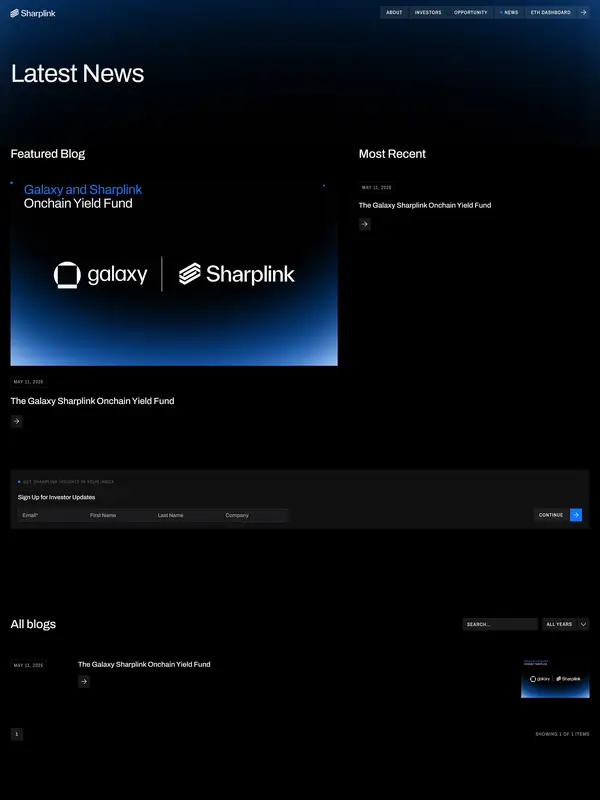
Task: Open the ETH Dashboard link
Action: click(551, 12)
